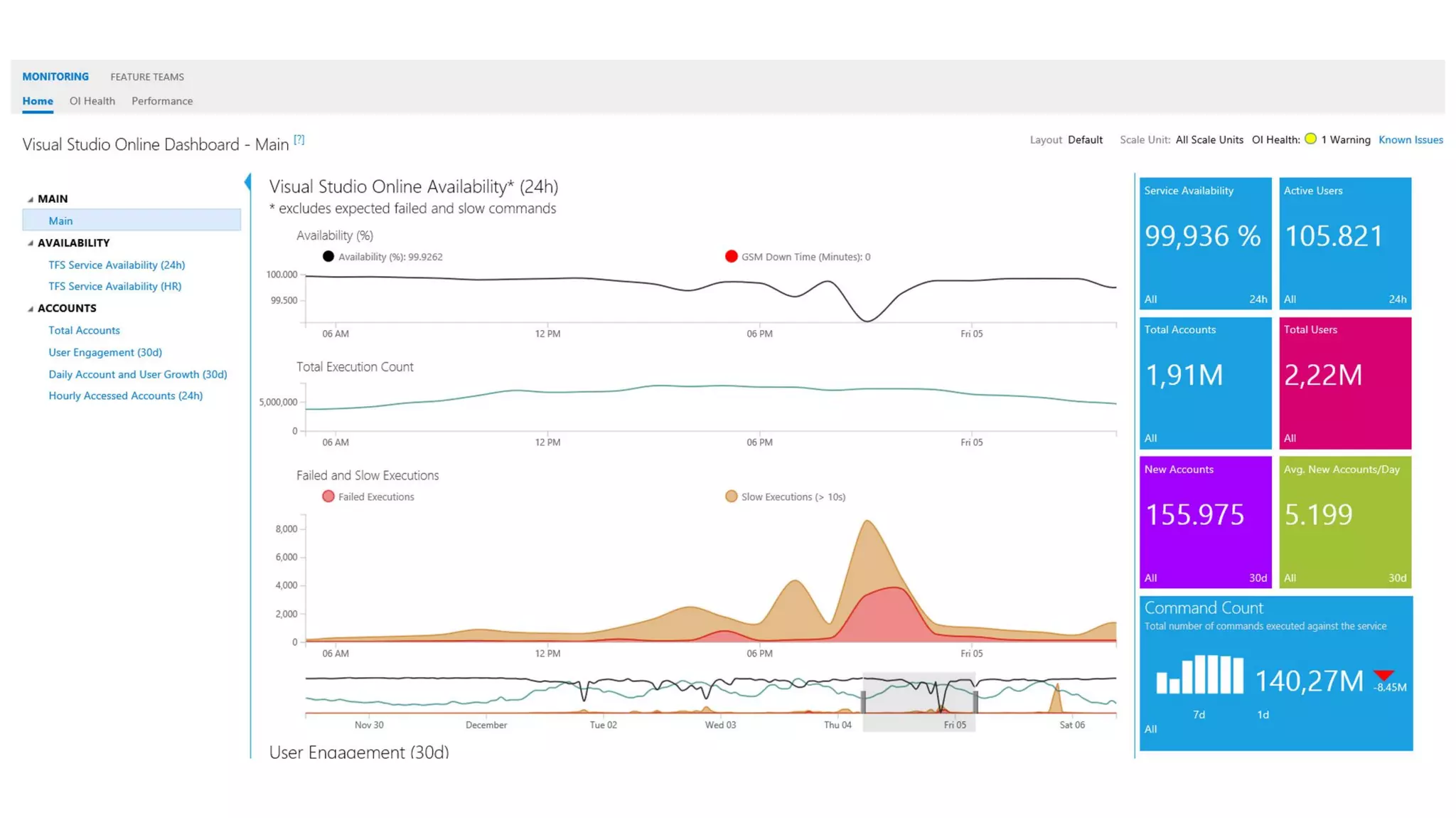Open TFS Service Availability (24h) link
The height and width of the screenshot is (818, 1456).
coord(117,265)
